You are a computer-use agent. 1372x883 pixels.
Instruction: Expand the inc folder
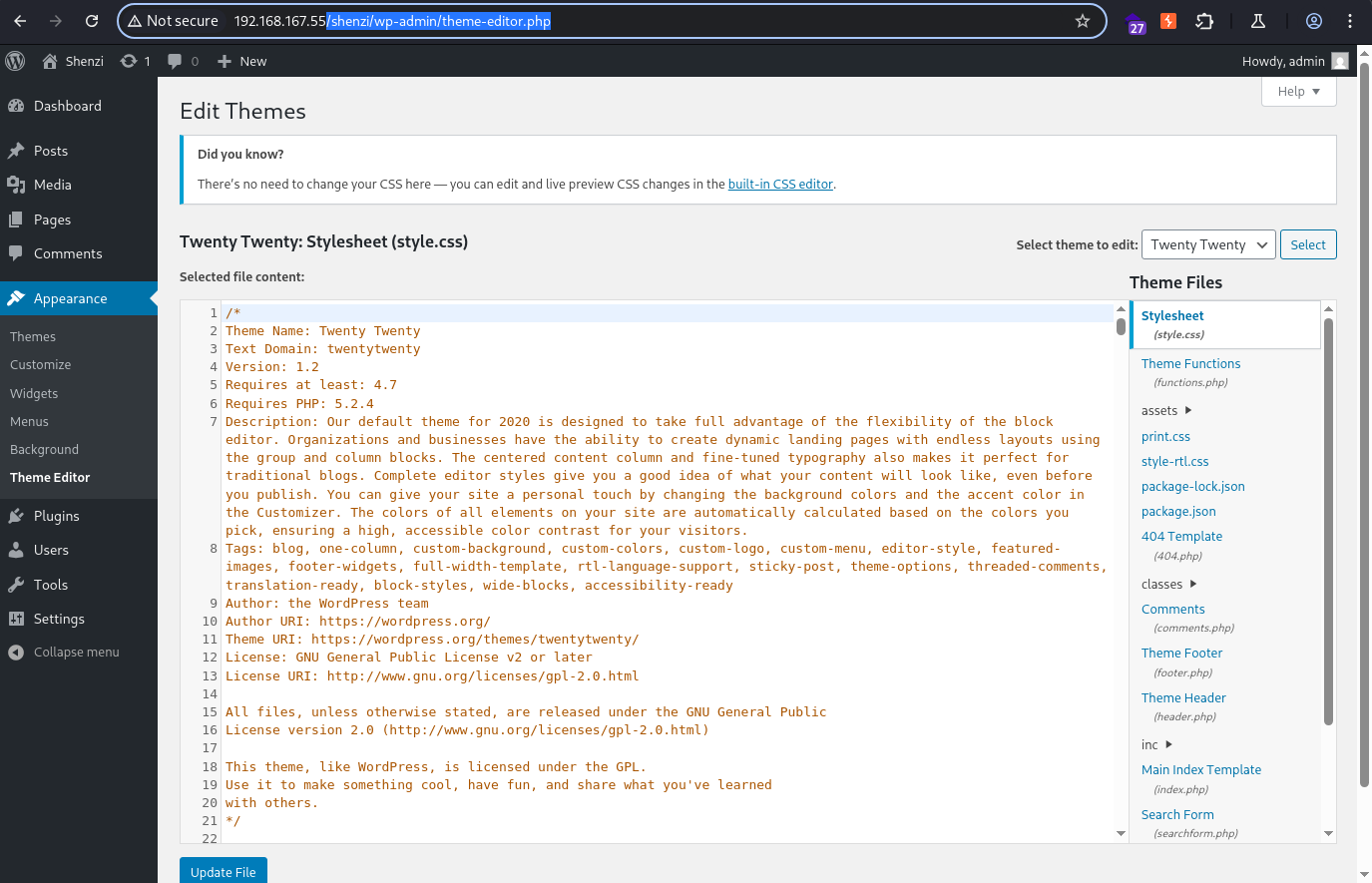tap(1156, 744)
